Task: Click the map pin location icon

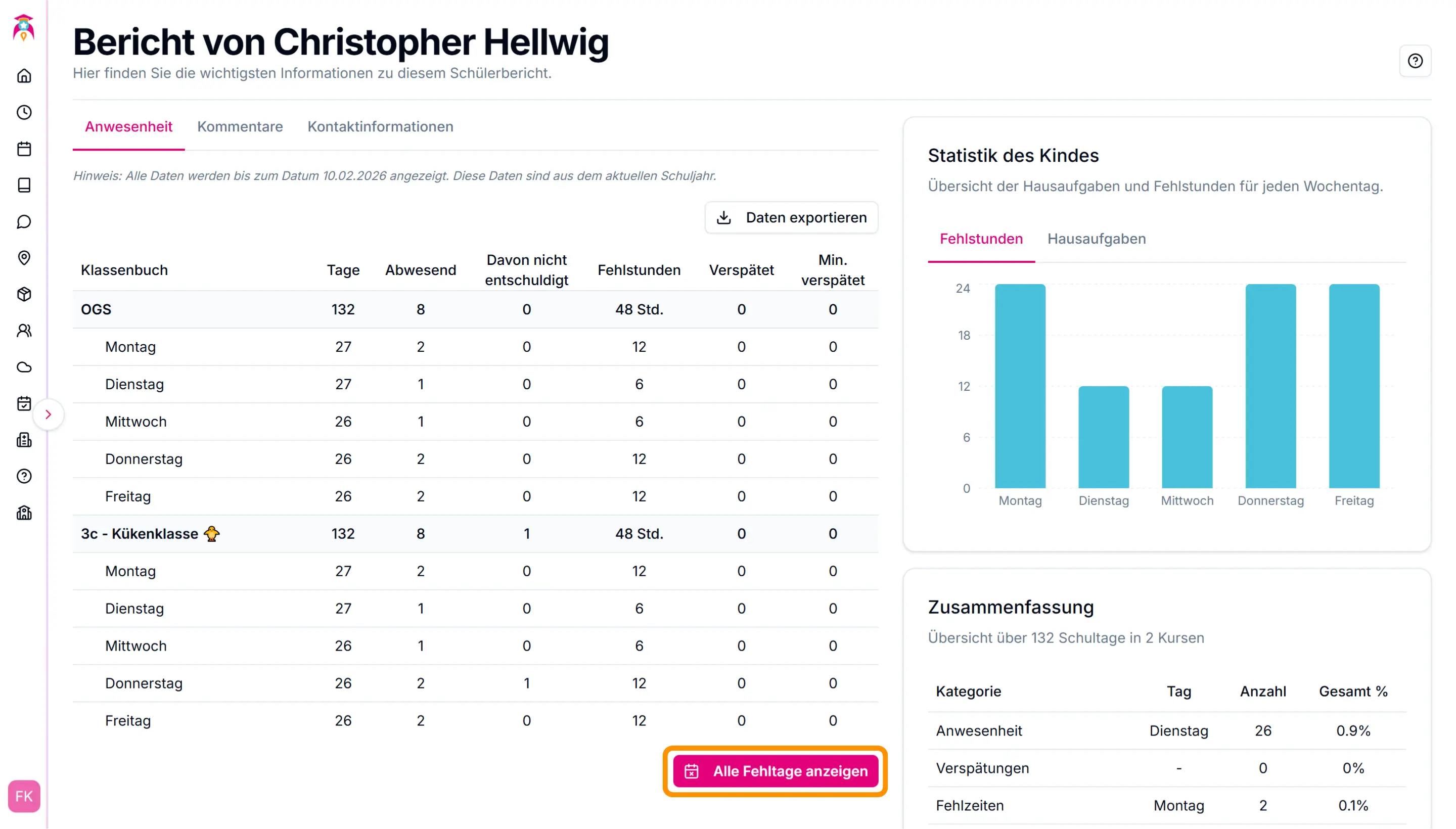Action: tap(24, 258)
